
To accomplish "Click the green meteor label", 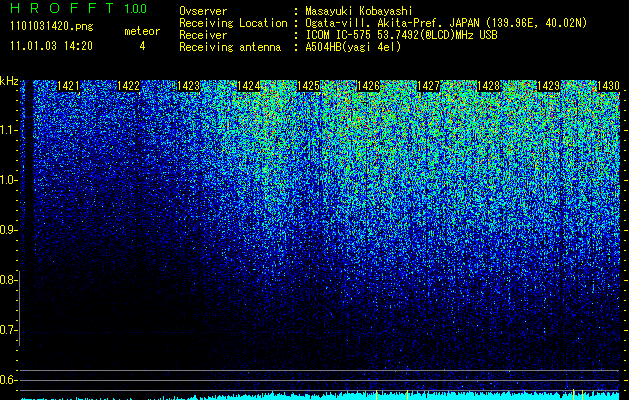I will pyautogui.click(x=142, y=31).
